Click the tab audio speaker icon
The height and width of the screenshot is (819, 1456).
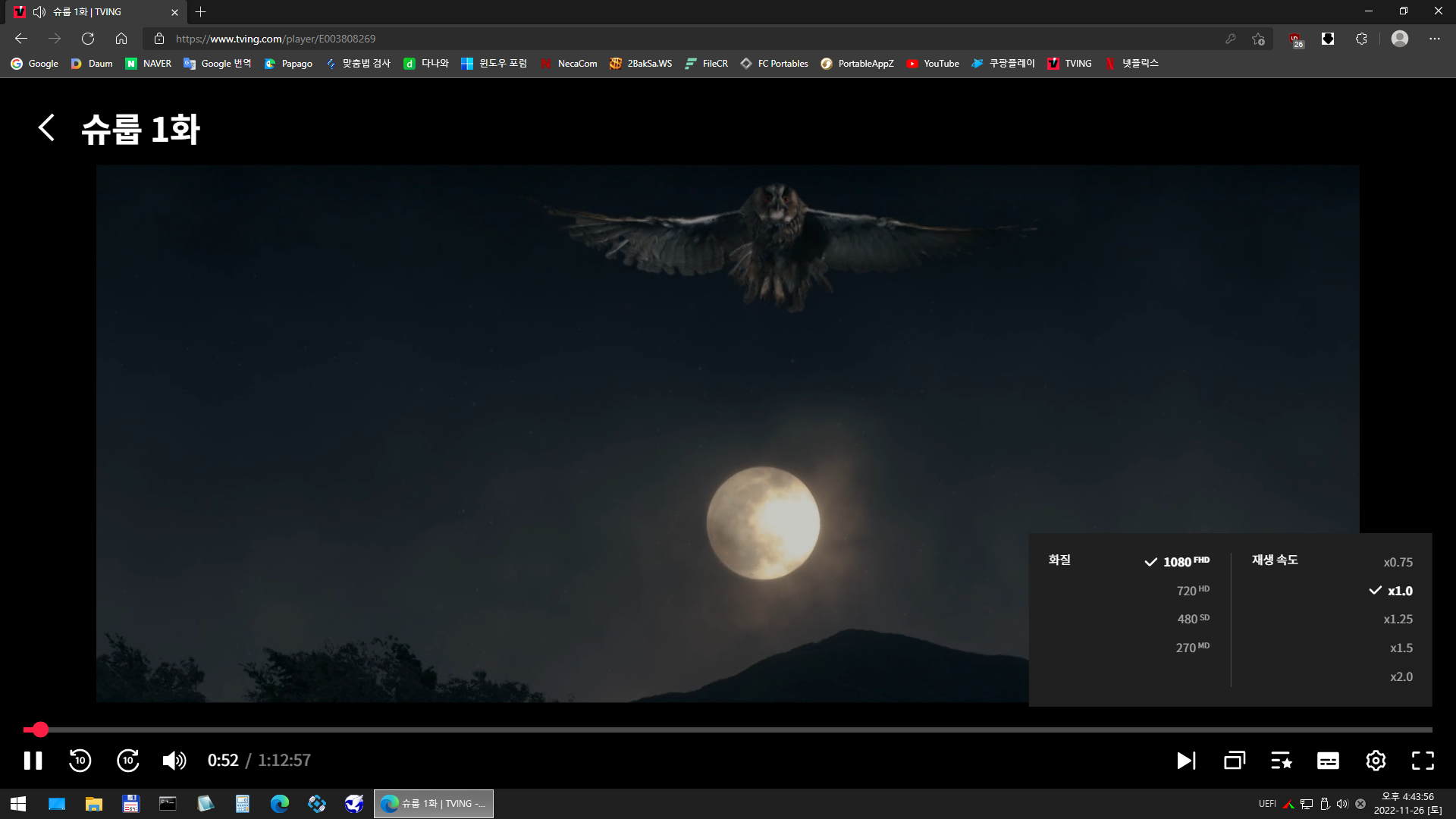click(39, 12)
